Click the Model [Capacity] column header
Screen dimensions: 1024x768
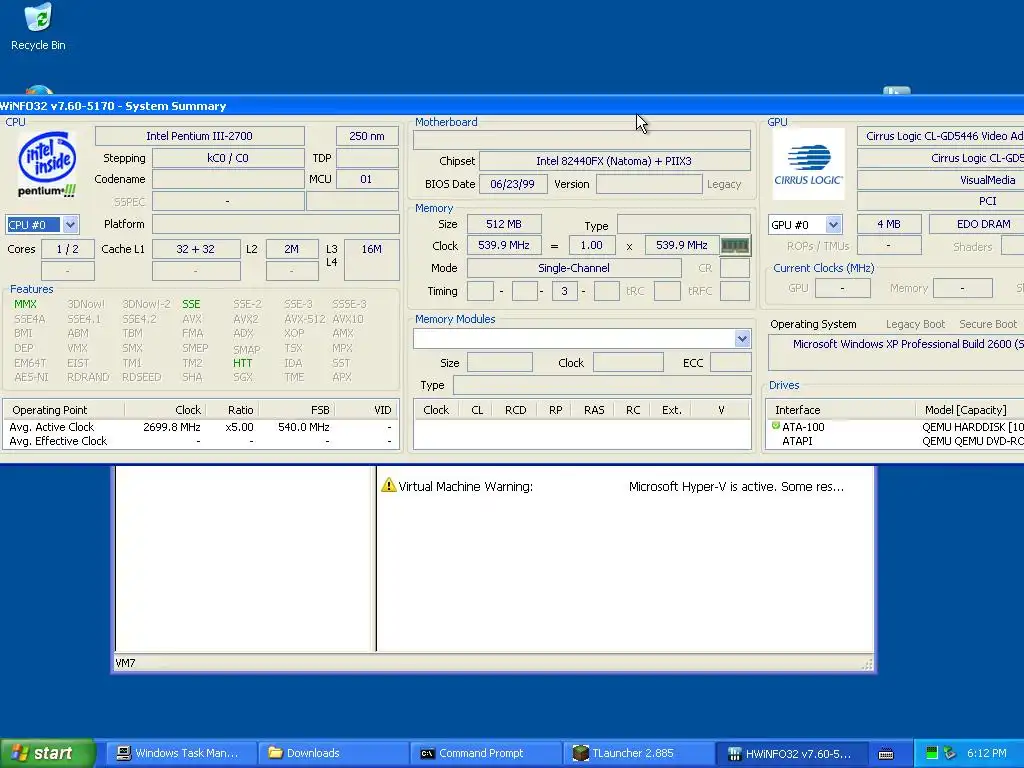(970, 409)
